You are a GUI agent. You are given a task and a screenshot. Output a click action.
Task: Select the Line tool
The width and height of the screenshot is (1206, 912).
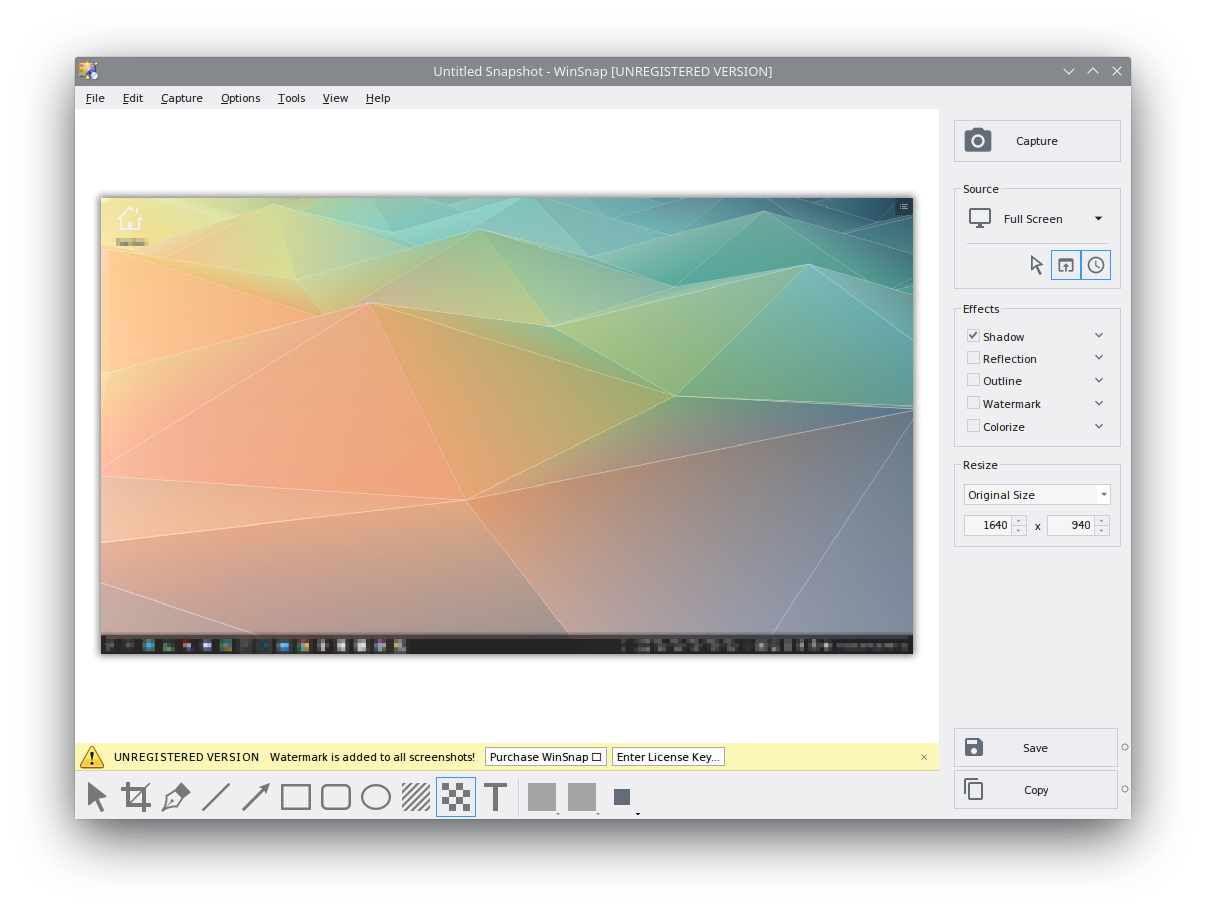(x=216, y=797)
